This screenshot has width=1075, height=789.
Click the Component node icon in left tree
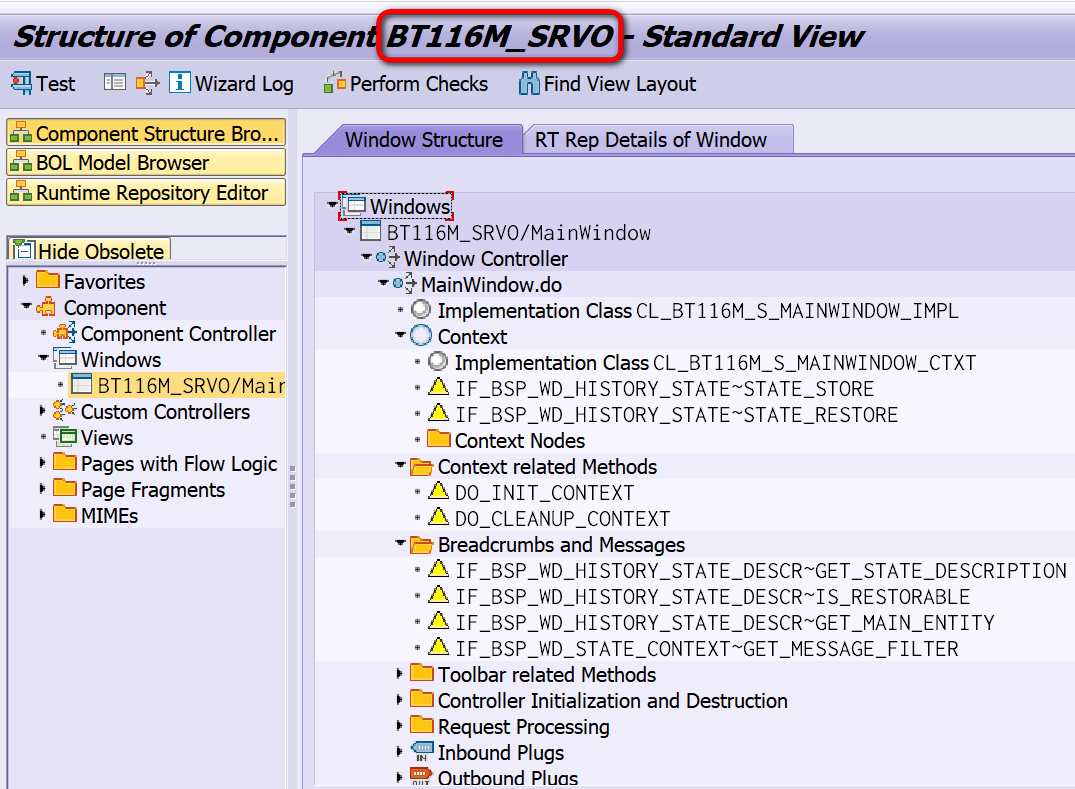[47, 306]
